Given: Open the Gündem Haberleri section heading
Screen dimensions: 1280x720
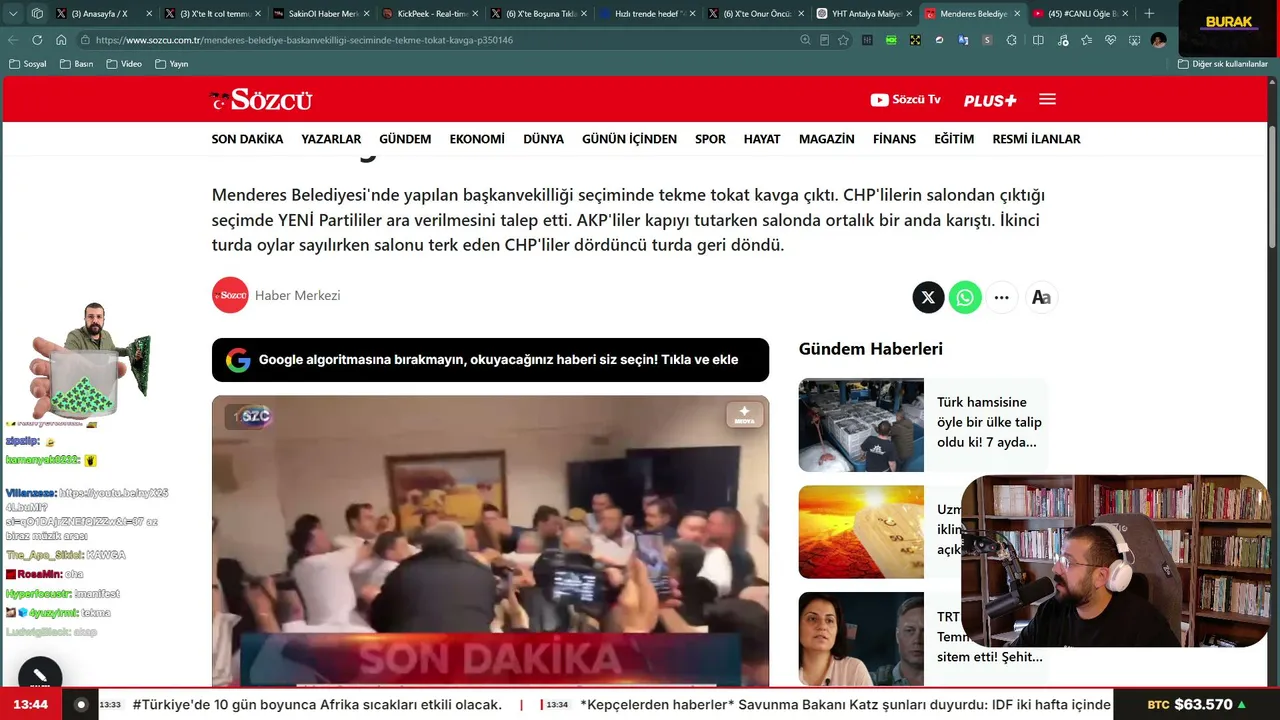Looking at the screenshot, I should (x=870, y=349).
